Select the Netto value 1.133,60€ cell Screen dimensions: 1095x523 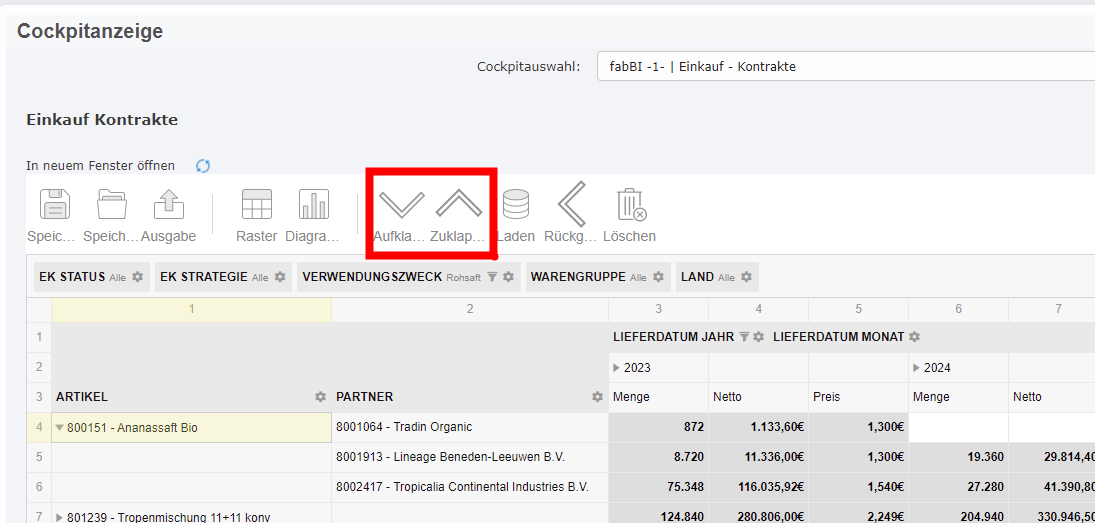758,427
